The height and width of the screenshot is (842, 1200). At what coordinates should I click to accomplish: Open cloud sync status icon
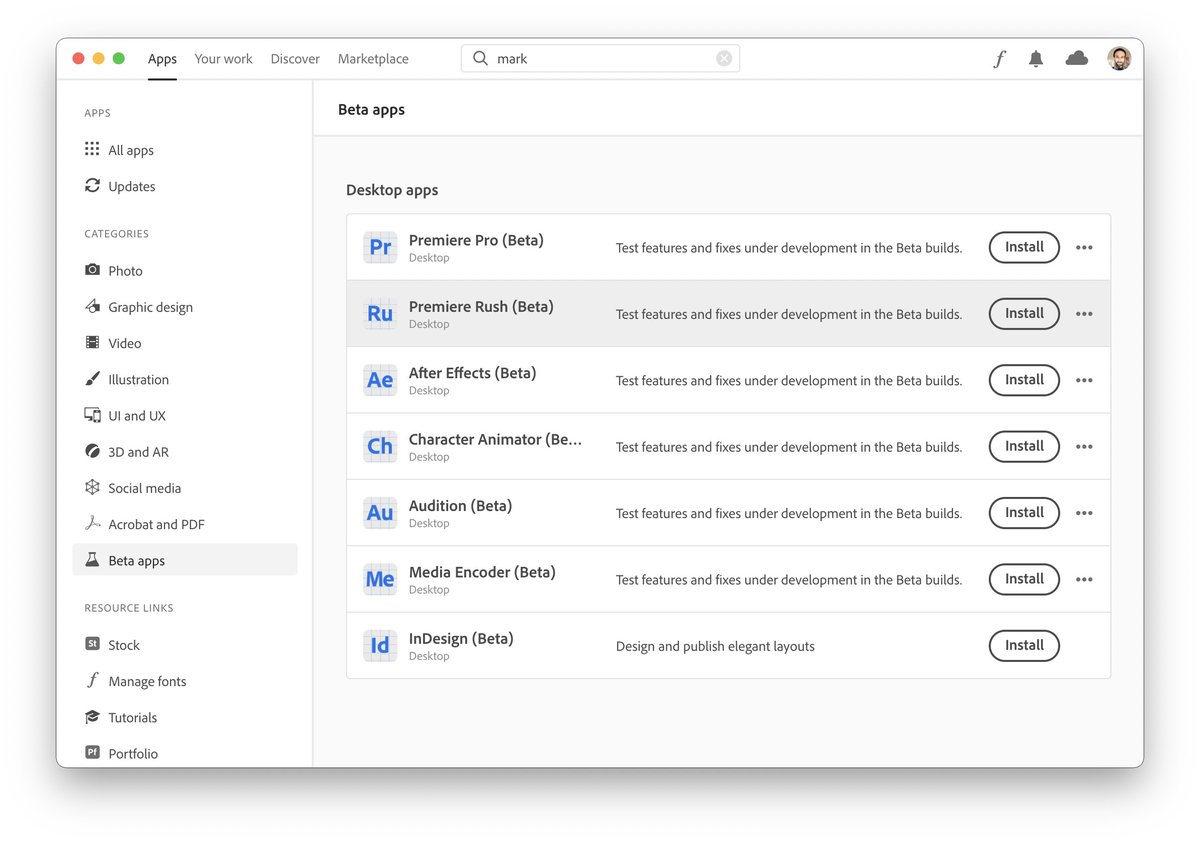coord(1077,59)
